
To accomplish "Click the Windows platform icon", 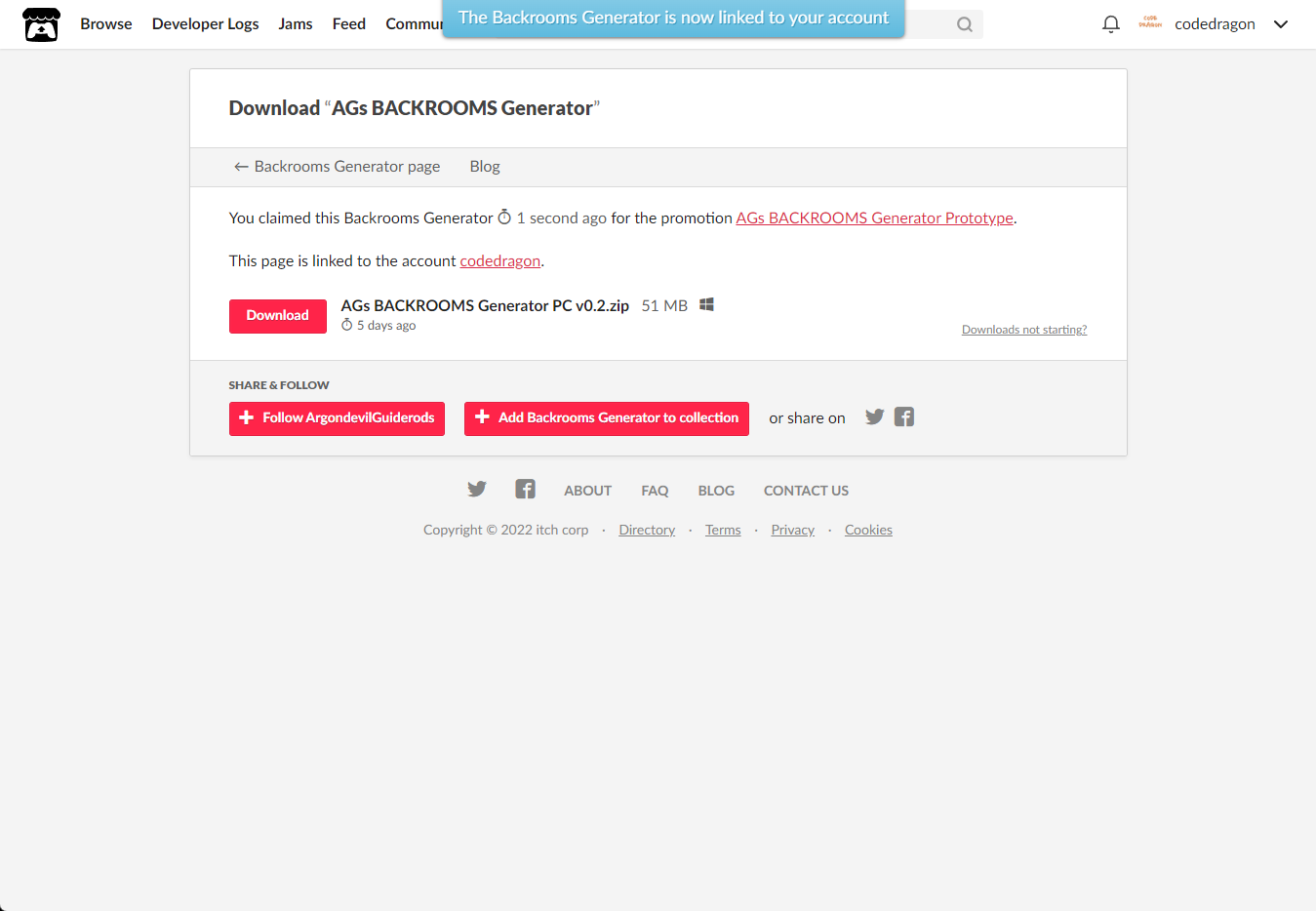I will (706, 305).
